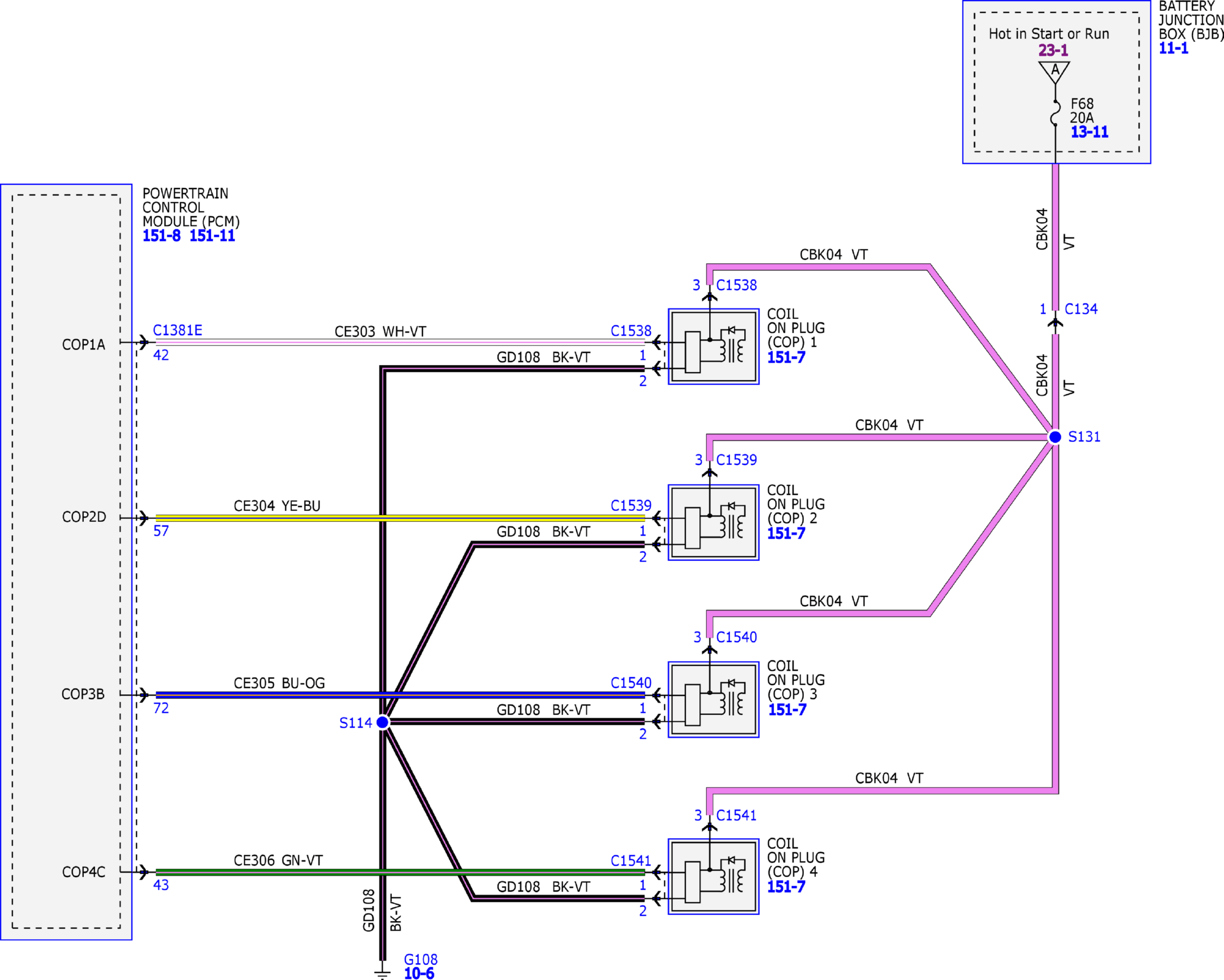
Task: Open the 13-11 fuse F68 reference
Action: point(1090,132)
